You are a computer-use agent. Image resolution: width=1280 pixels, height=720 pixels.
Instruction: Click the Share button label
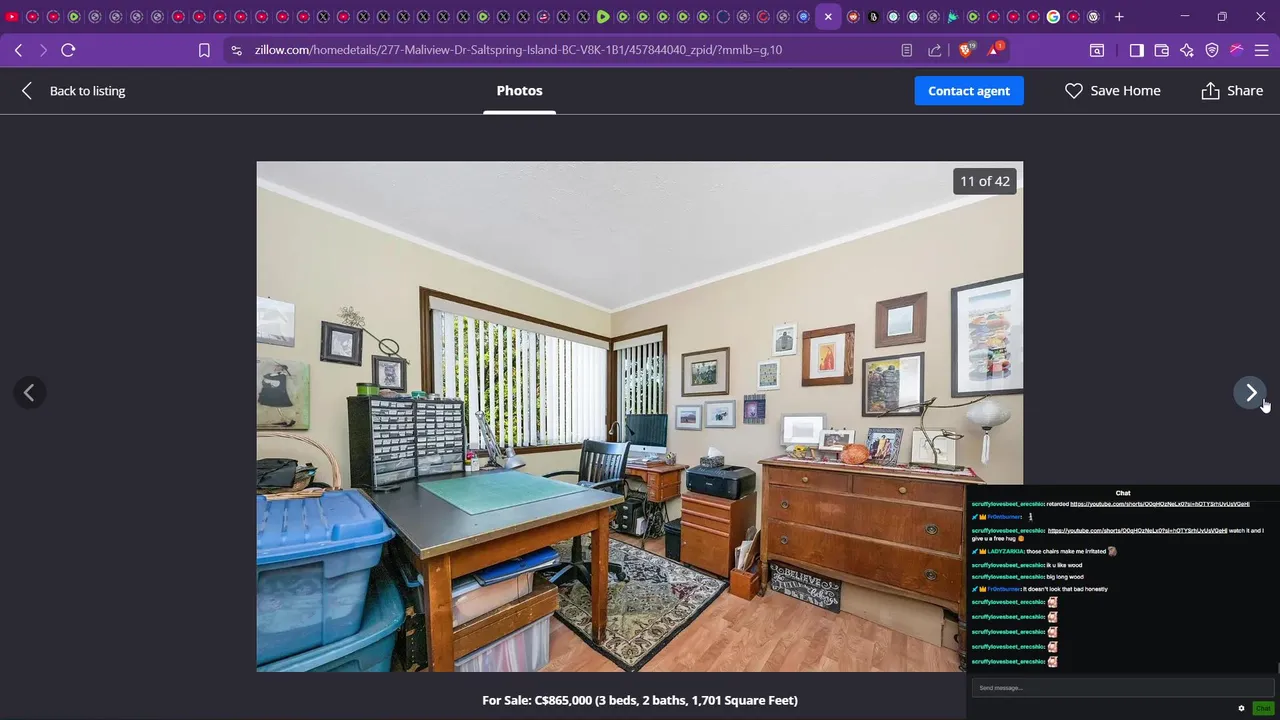point(1245,91)
